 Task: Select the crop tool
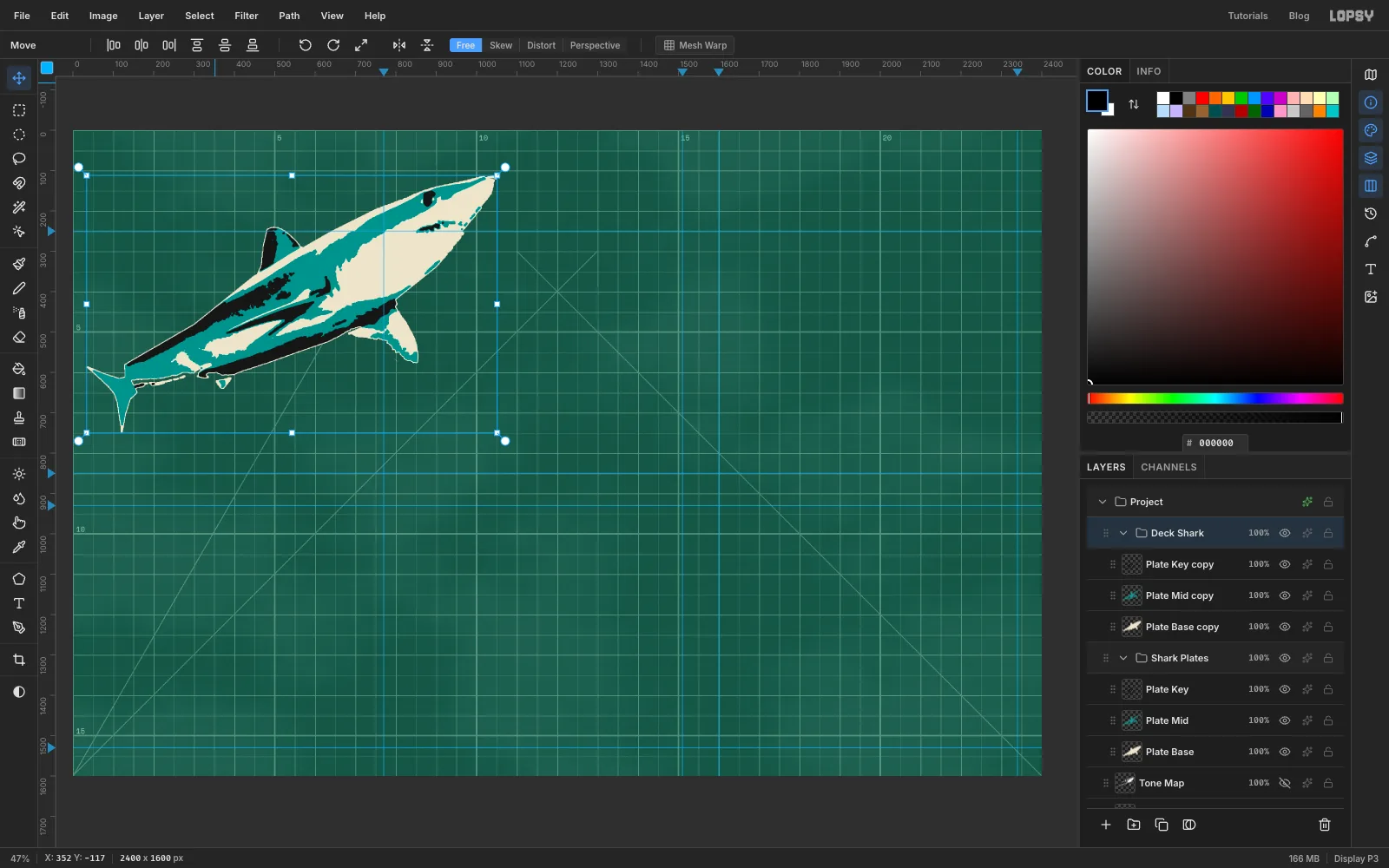pyautogui.click(x=19, y=660)
